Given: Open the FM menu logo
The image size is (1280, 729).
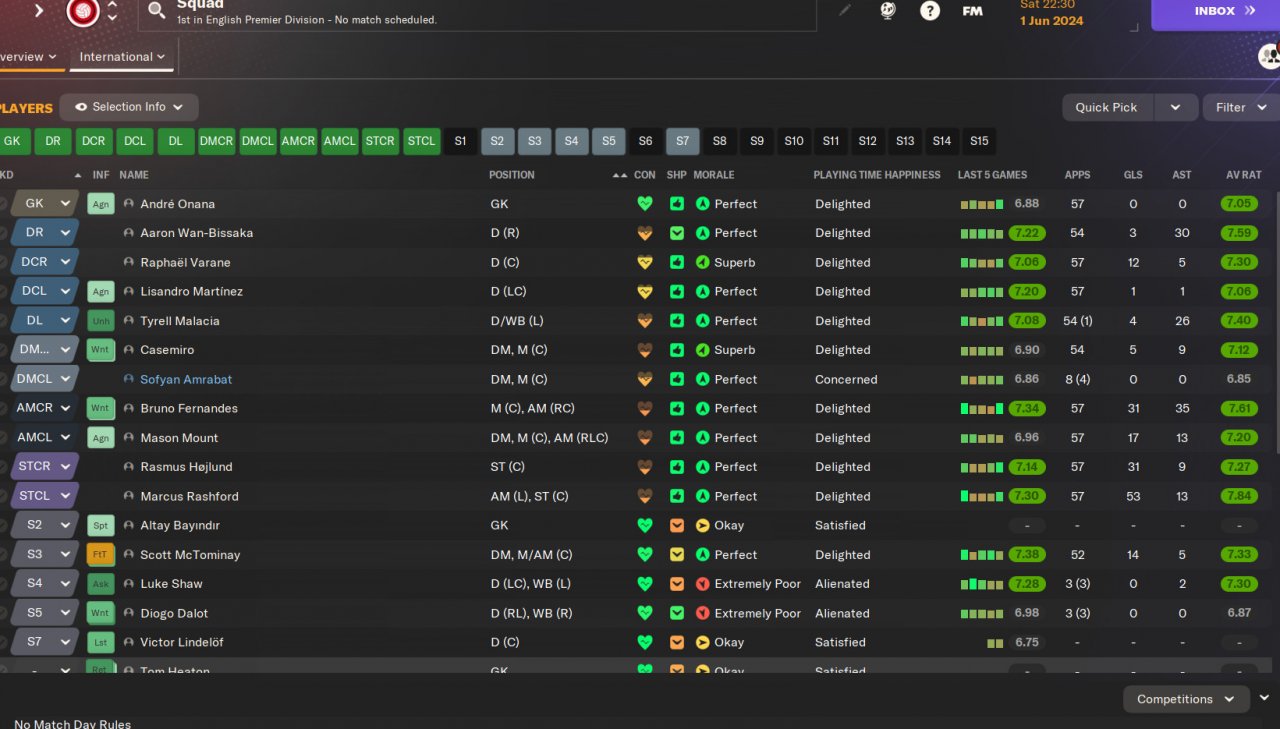Looking at the screenshot, I should [x=972, y=11].
